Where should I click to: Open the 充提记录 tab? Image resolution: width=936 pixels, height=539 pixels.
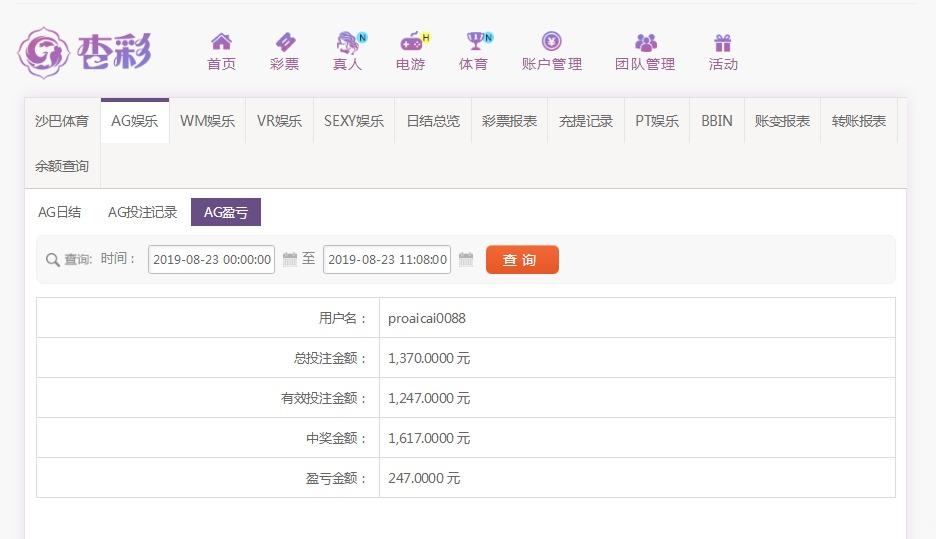pyautogui.click(x=586, y=121)
